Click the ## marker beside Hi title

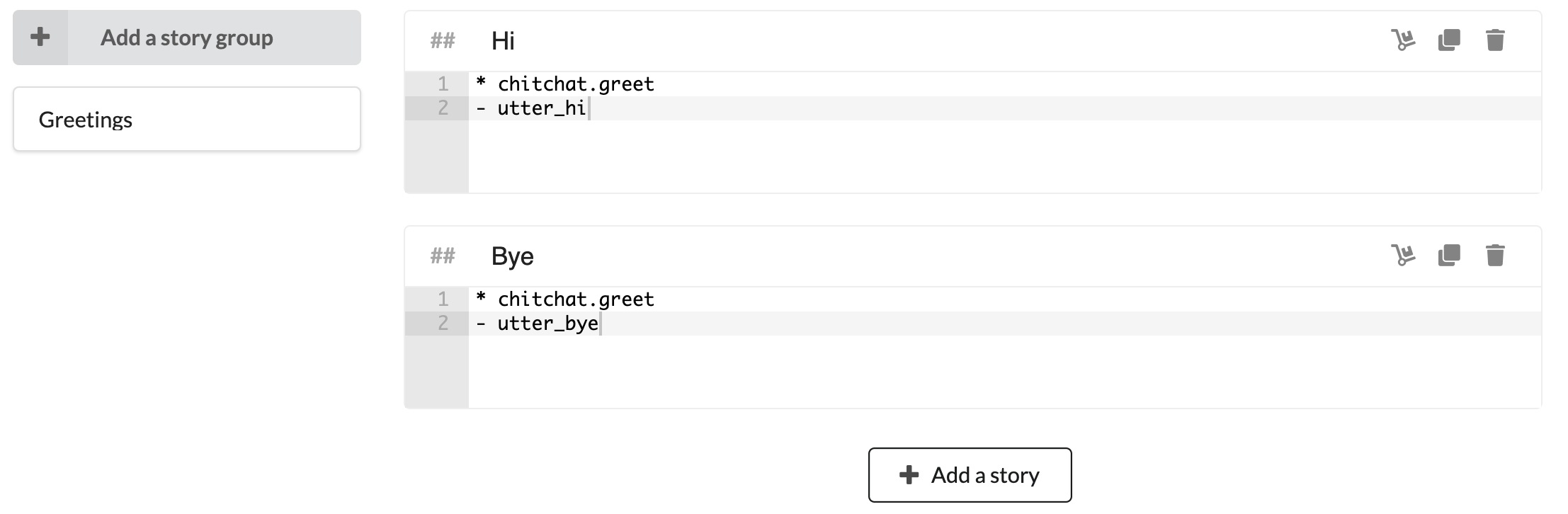pos(443,41)
